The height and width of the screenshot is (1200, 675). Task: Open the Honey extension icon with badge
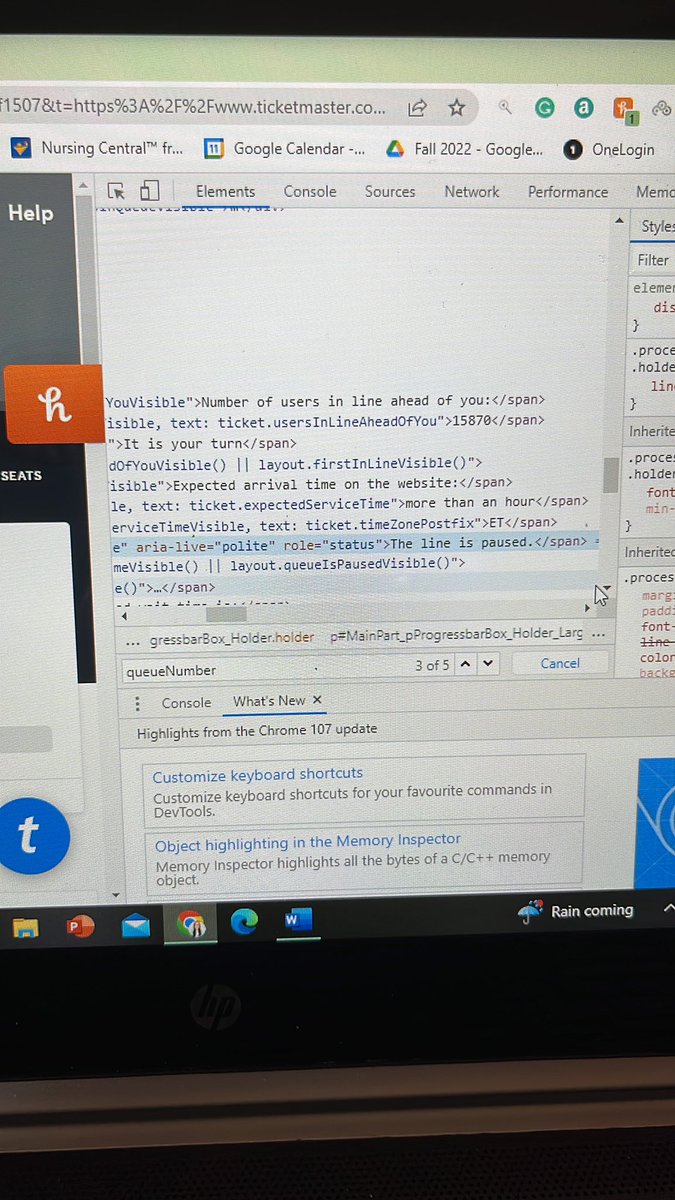[627, 109]
